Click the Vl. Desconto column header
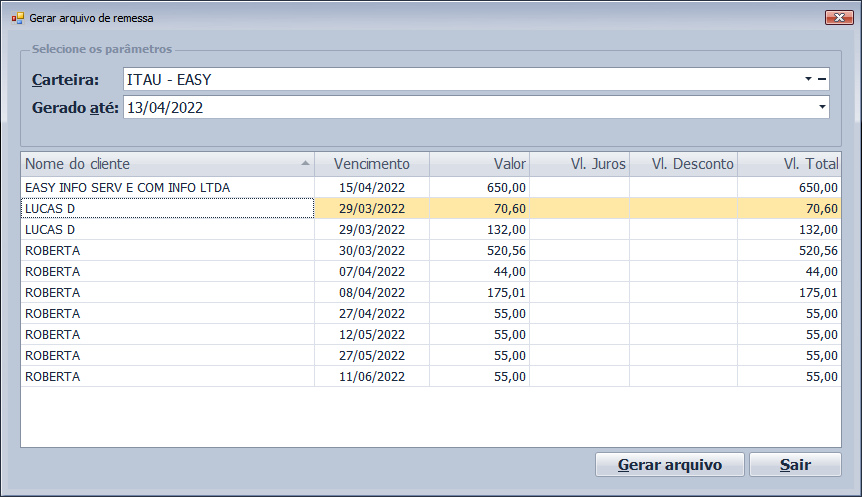 click(x=683, y=164)
